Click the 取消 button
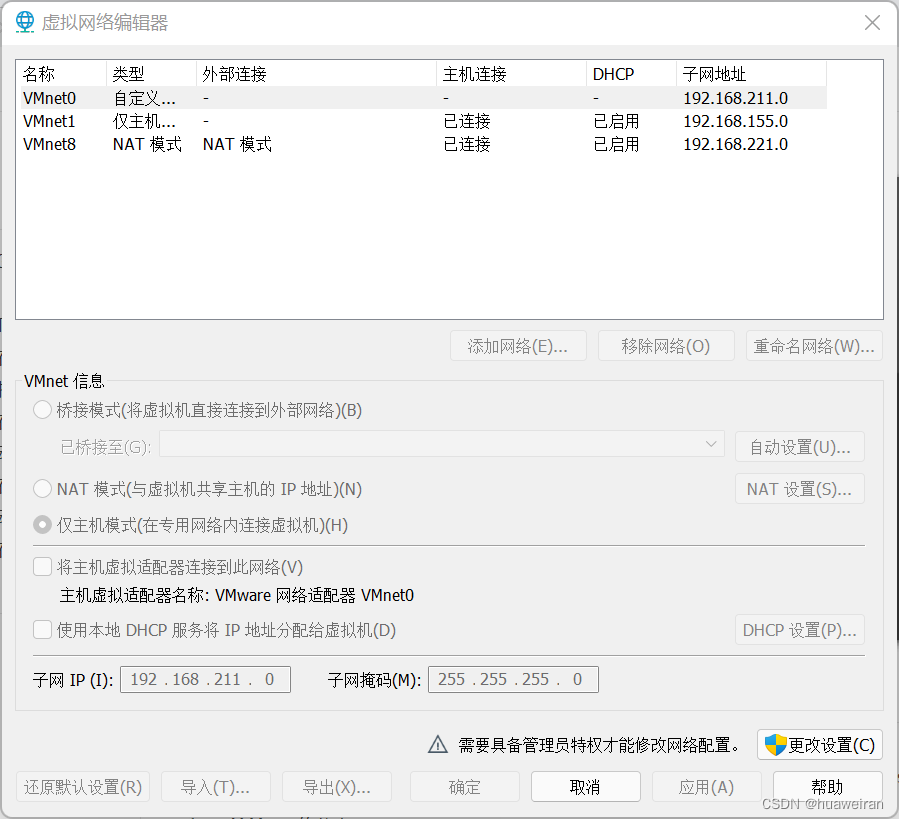 [x=585, y=786]
